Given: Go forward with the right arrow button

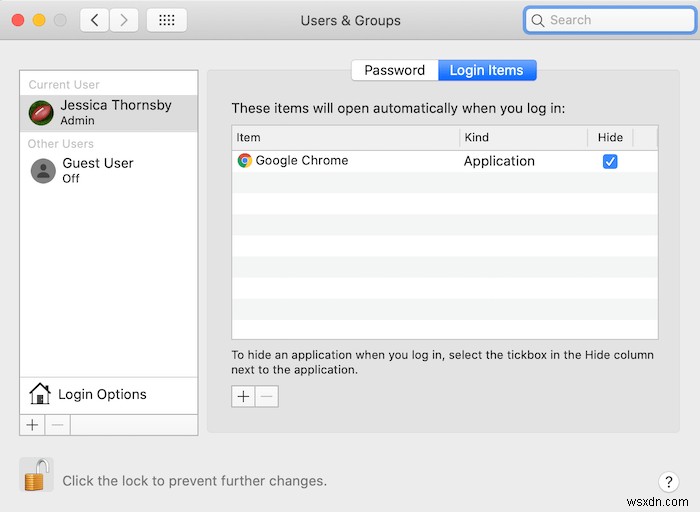Looking at the screenshot, I should [x=124, y=20].
